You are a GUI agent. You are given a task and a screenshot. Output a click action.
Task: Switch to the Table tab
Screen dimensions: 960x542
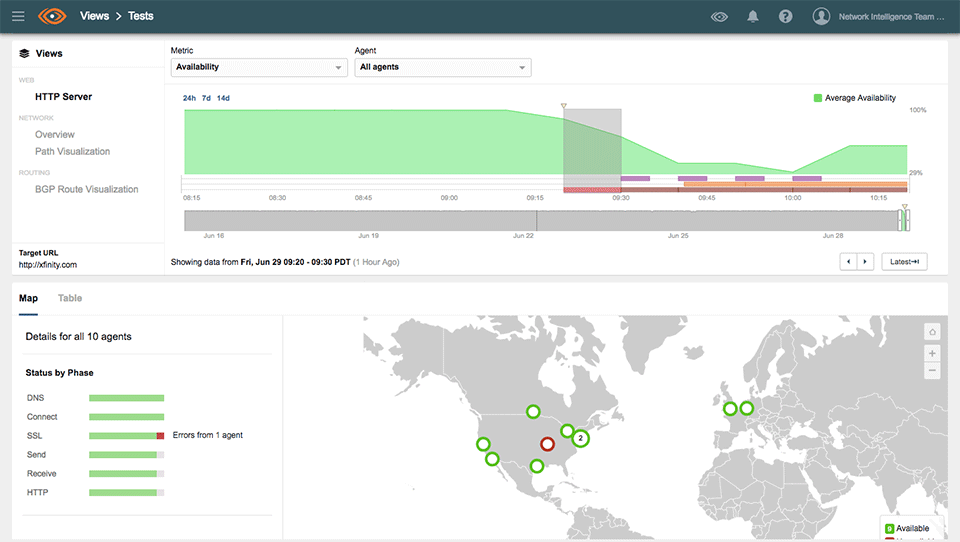(x=70, y=298)
